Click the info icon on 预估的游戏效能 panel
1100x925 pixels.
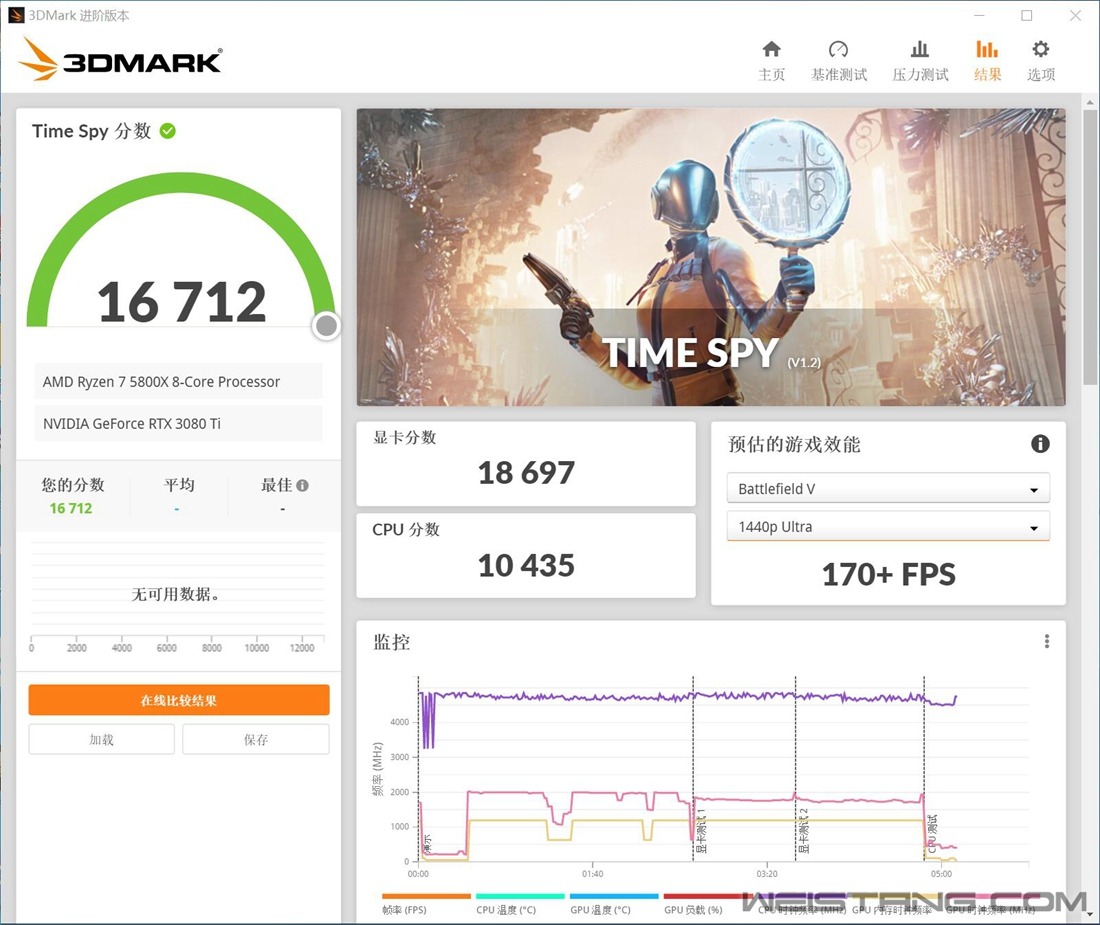click(1040, 443)
